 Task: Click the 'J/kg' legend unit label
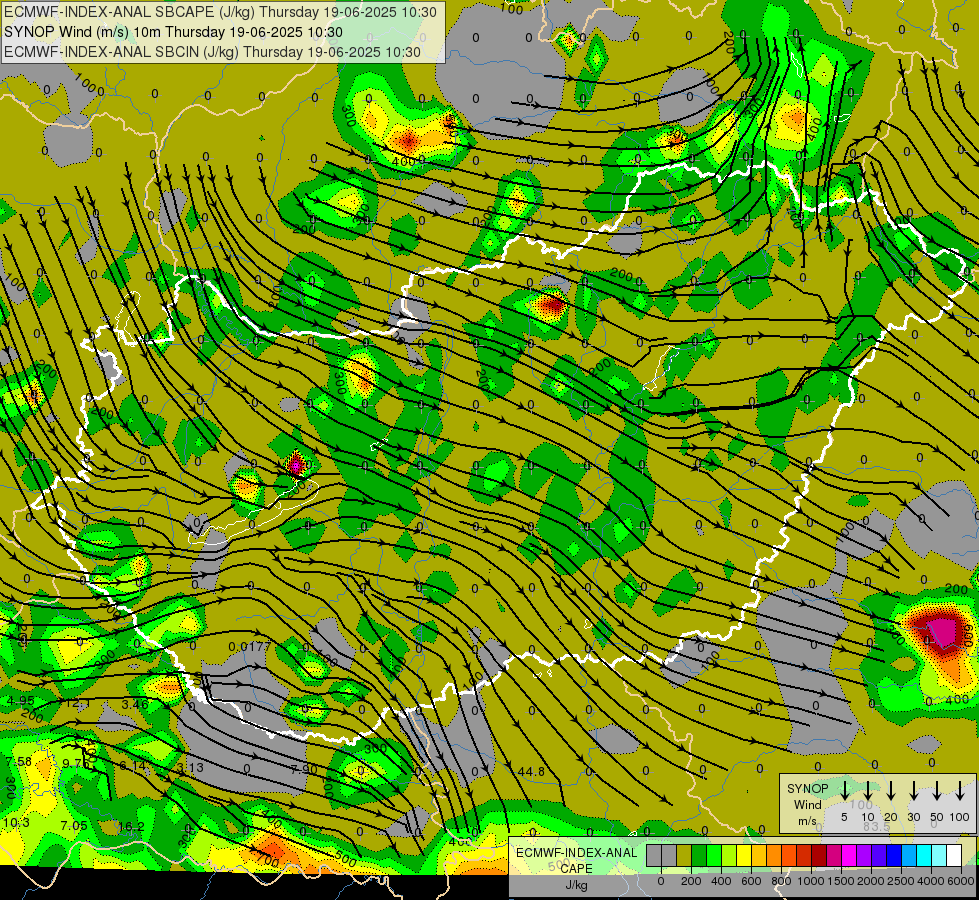576,885
